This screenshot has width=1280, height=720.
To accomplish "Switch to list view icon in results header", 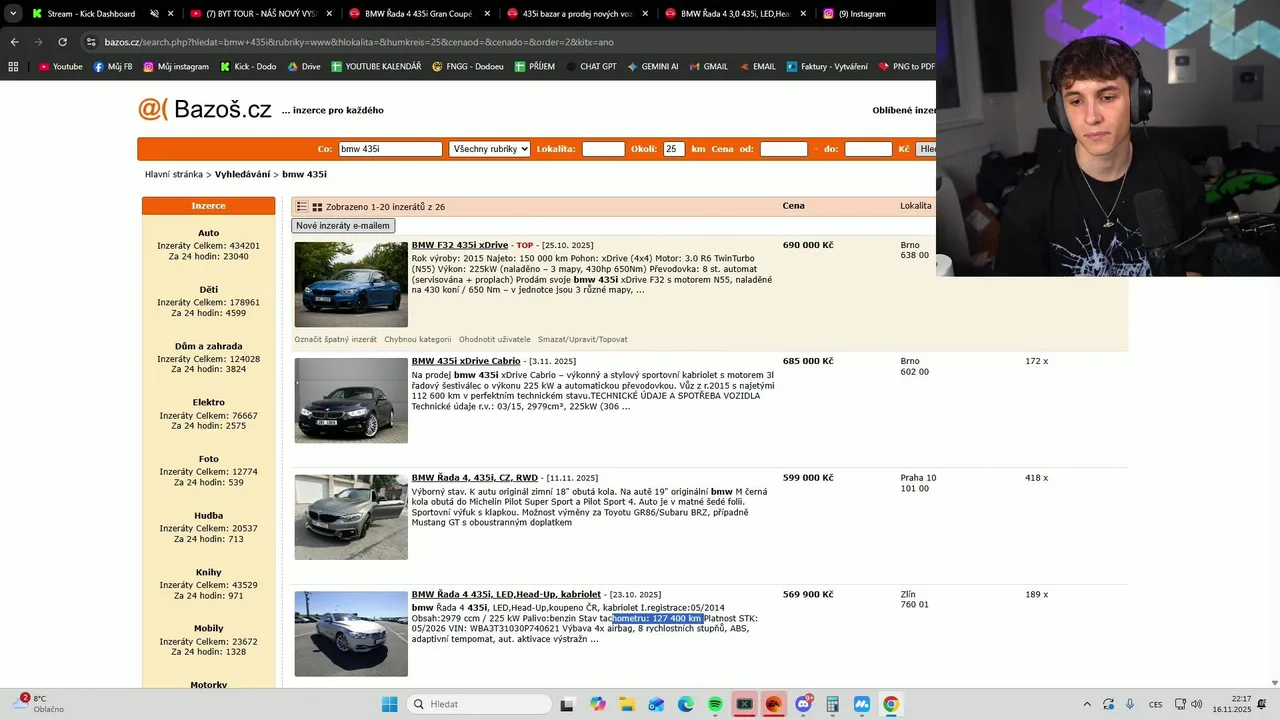I will pos(302,207).
